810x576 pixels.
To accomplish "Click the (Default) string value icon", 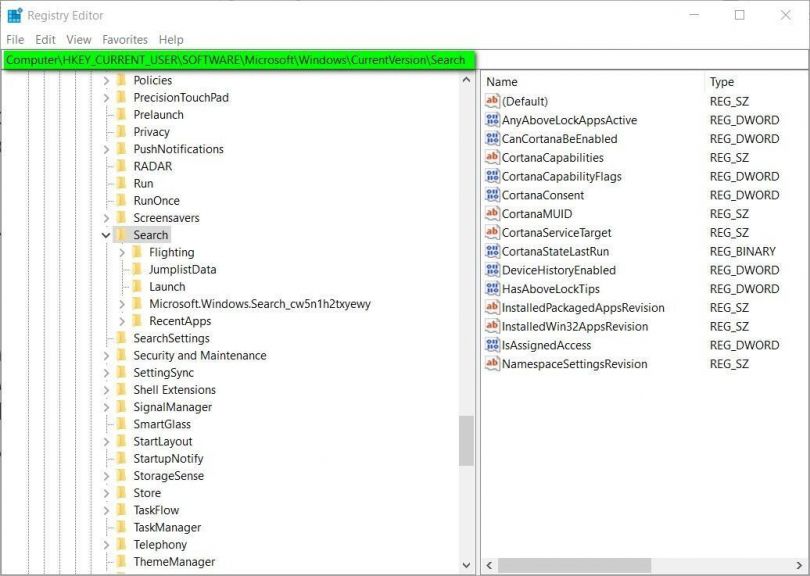I will (x=491, y=101).
